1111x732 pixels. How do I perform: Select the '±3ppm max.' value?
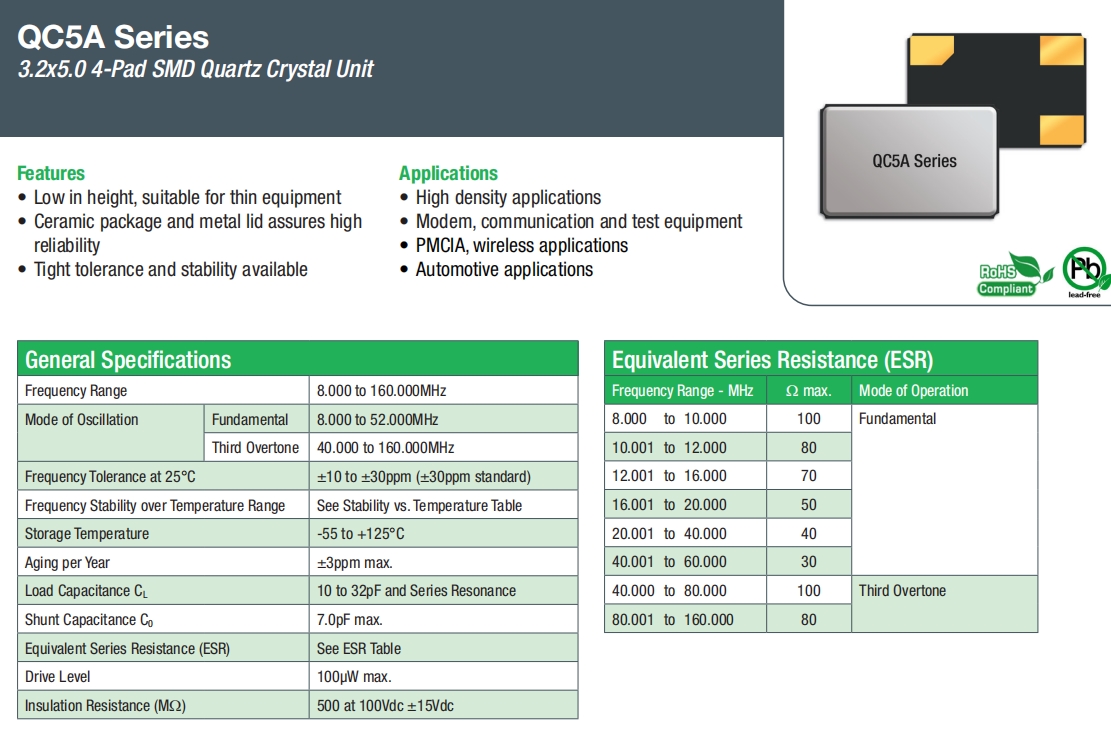coord(354,563)
